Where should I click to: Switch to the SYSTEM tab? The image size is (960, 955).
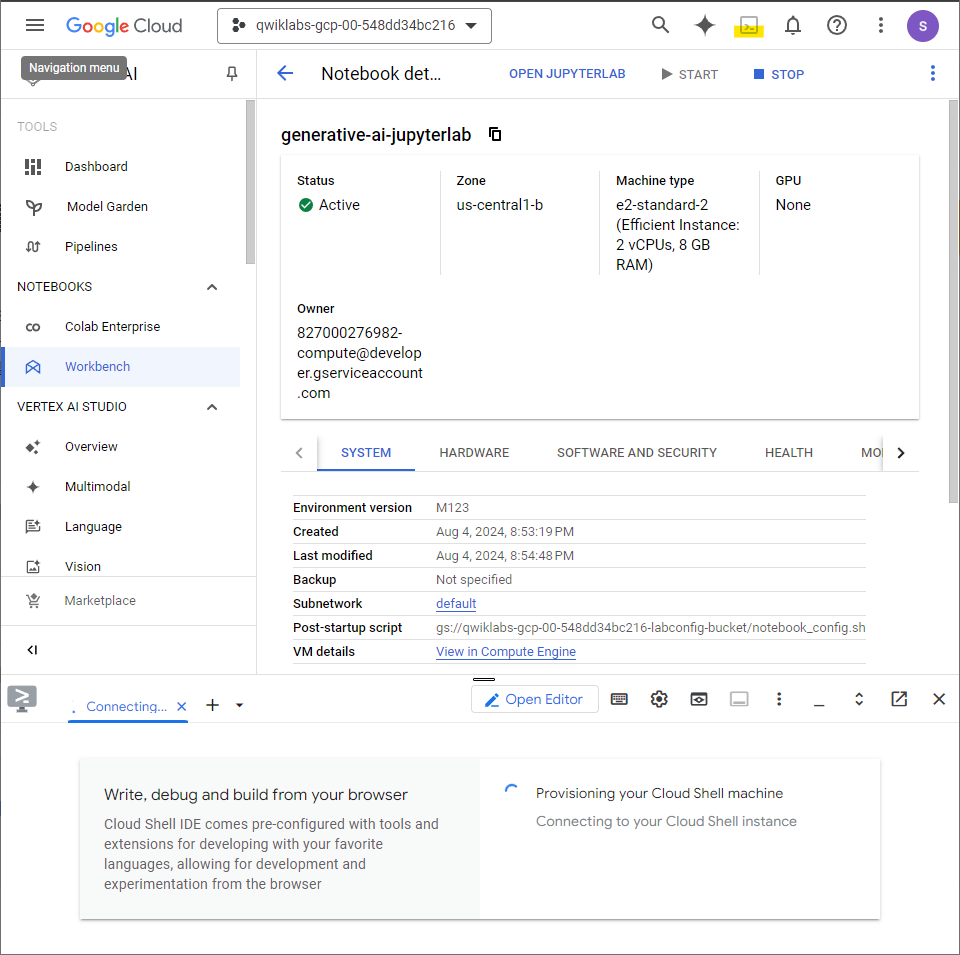click(366, 452)
